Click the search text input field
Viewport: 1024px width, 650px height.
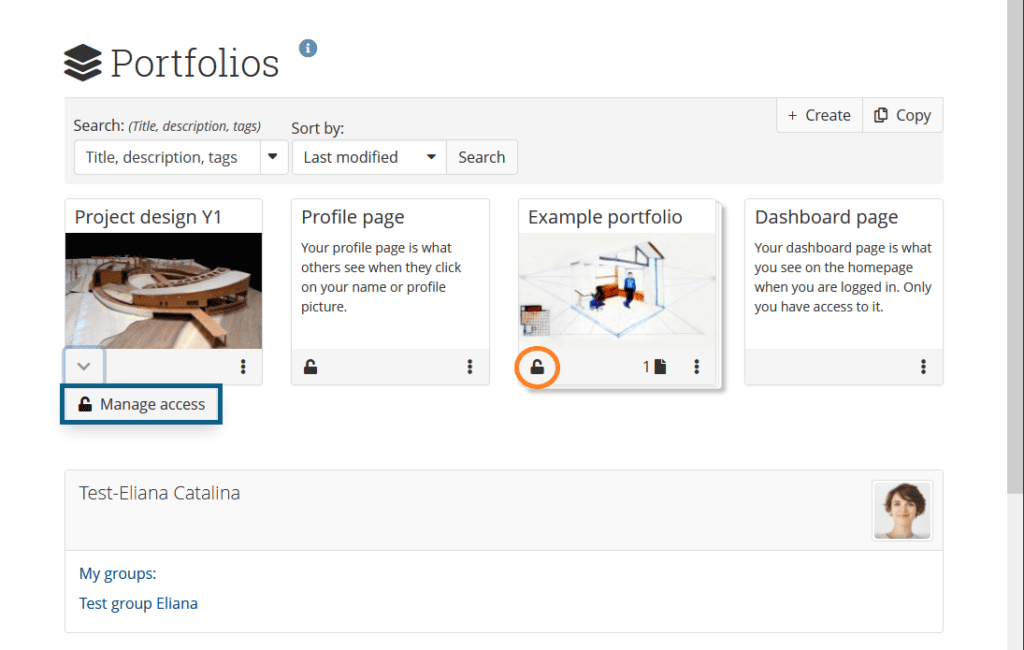(166, 157)
